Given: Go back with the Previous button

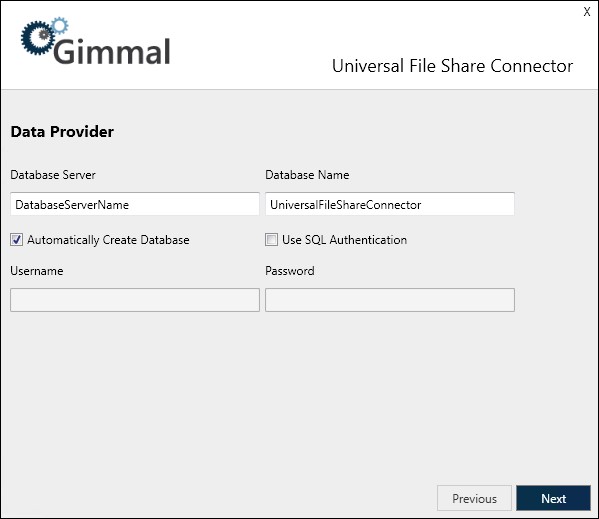Looking at the screenshot, I should pyautogui.click(x=474, y=498).
